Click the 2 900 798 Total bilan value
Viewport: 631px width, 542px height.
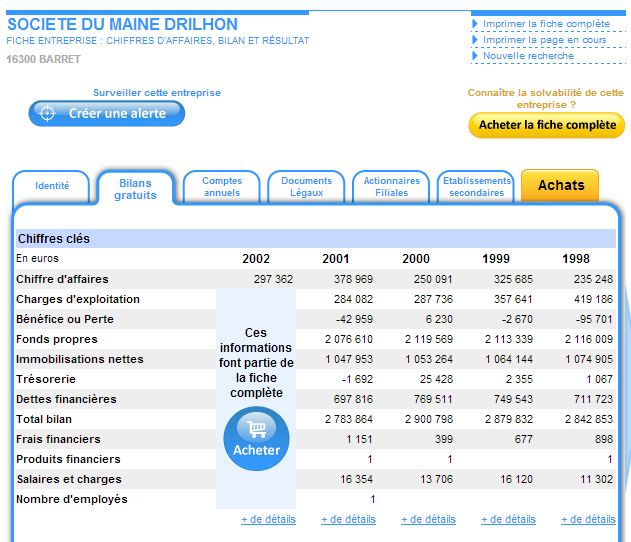click(x=429, y=419)
